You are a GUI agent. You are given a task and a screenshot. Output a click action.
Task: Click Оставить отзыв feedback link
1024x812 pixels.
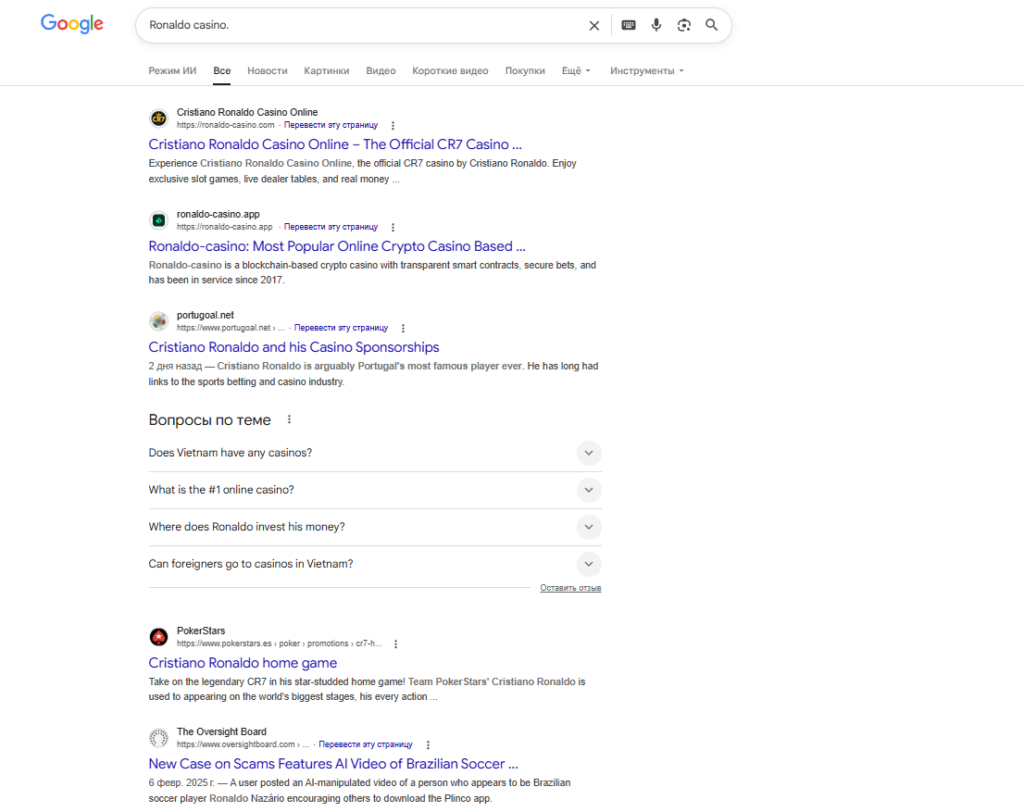coord(571,588)
